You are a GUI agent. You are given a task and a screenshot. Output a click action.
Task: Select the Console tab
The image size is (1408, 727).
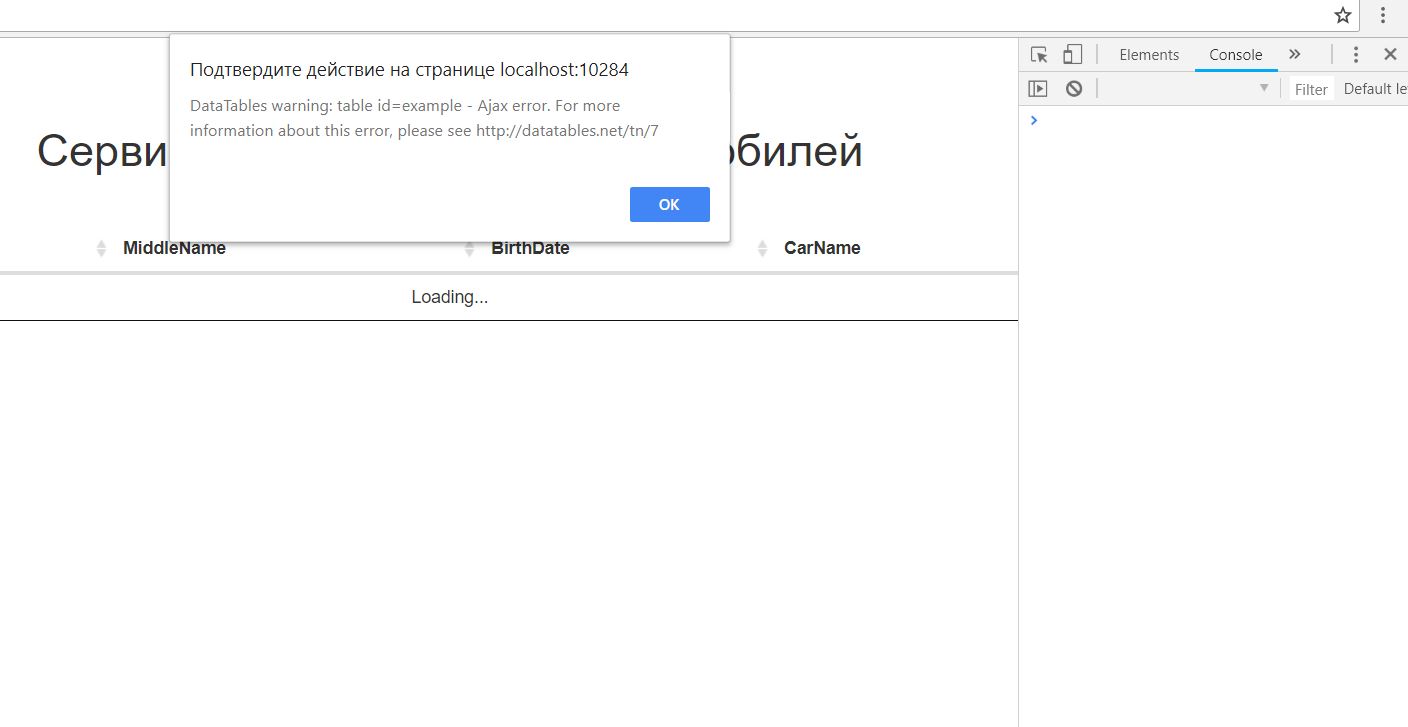(x=1236, y=55)
